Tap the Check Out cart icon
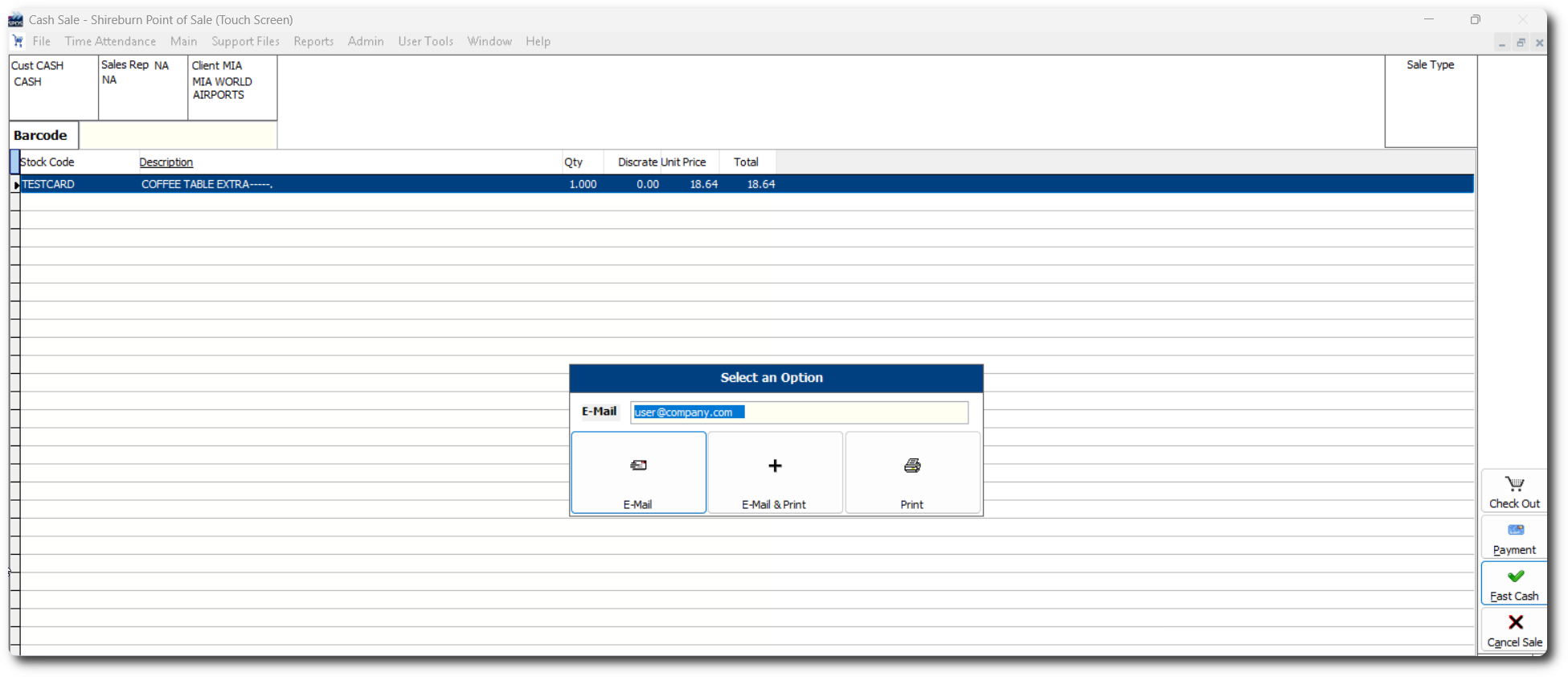Viewport: 1568px width, 677px height. [x=1514, y=484]
